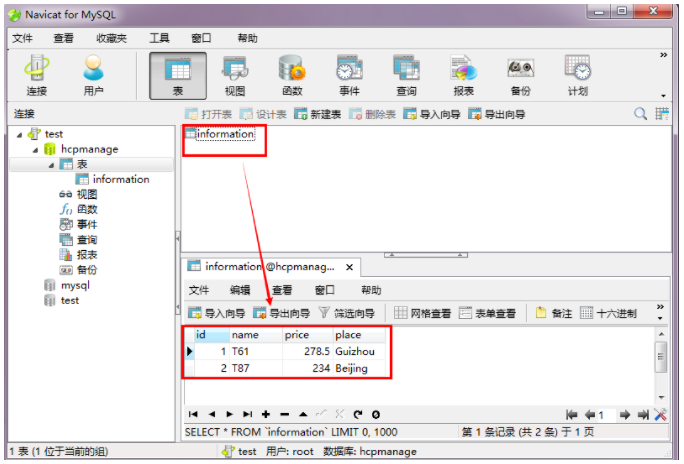The height and width of the screenshot is (464, 684).
Task: Go to last page icon
Action: 643,415
